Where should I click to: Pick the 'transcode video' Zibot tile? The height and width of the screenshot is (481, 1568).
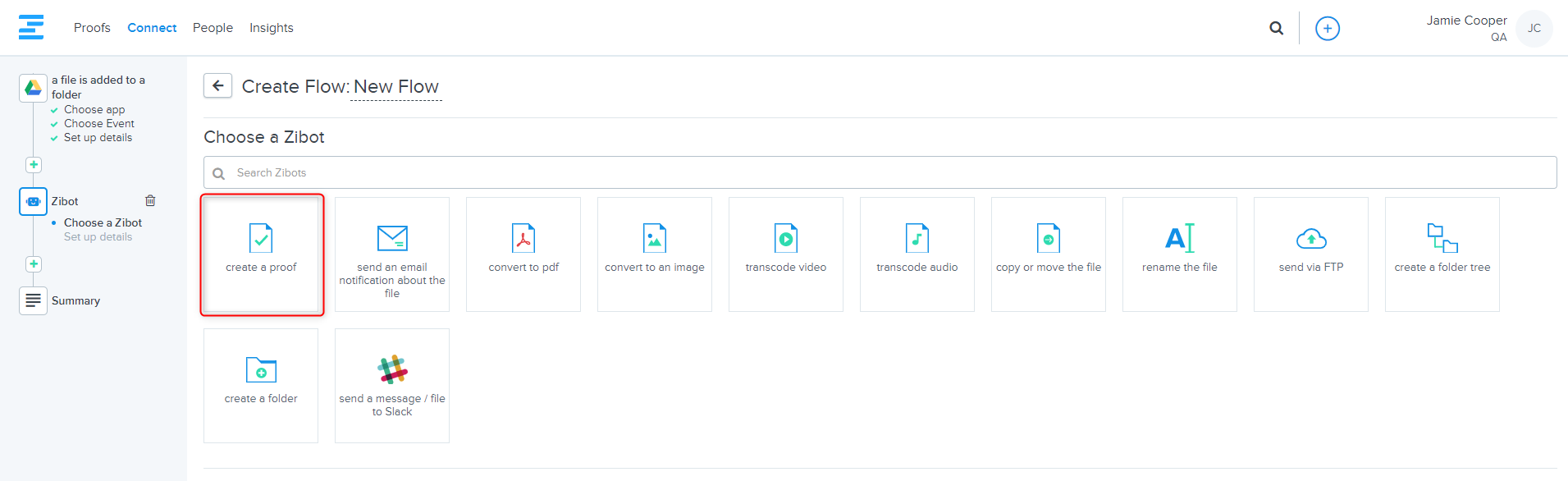point(786,254)
